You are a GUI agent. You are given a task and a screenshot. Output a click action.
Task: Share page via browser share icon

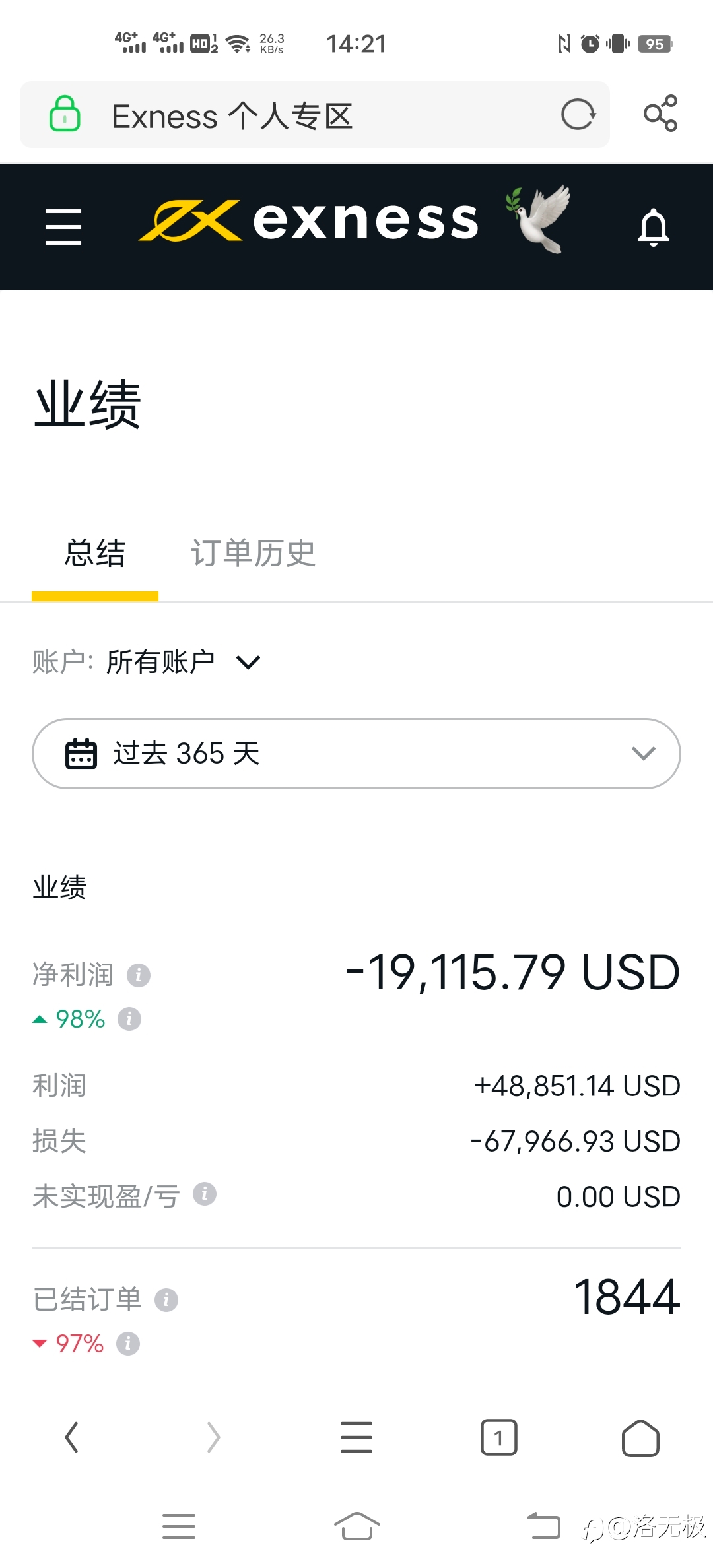point(660,114)
